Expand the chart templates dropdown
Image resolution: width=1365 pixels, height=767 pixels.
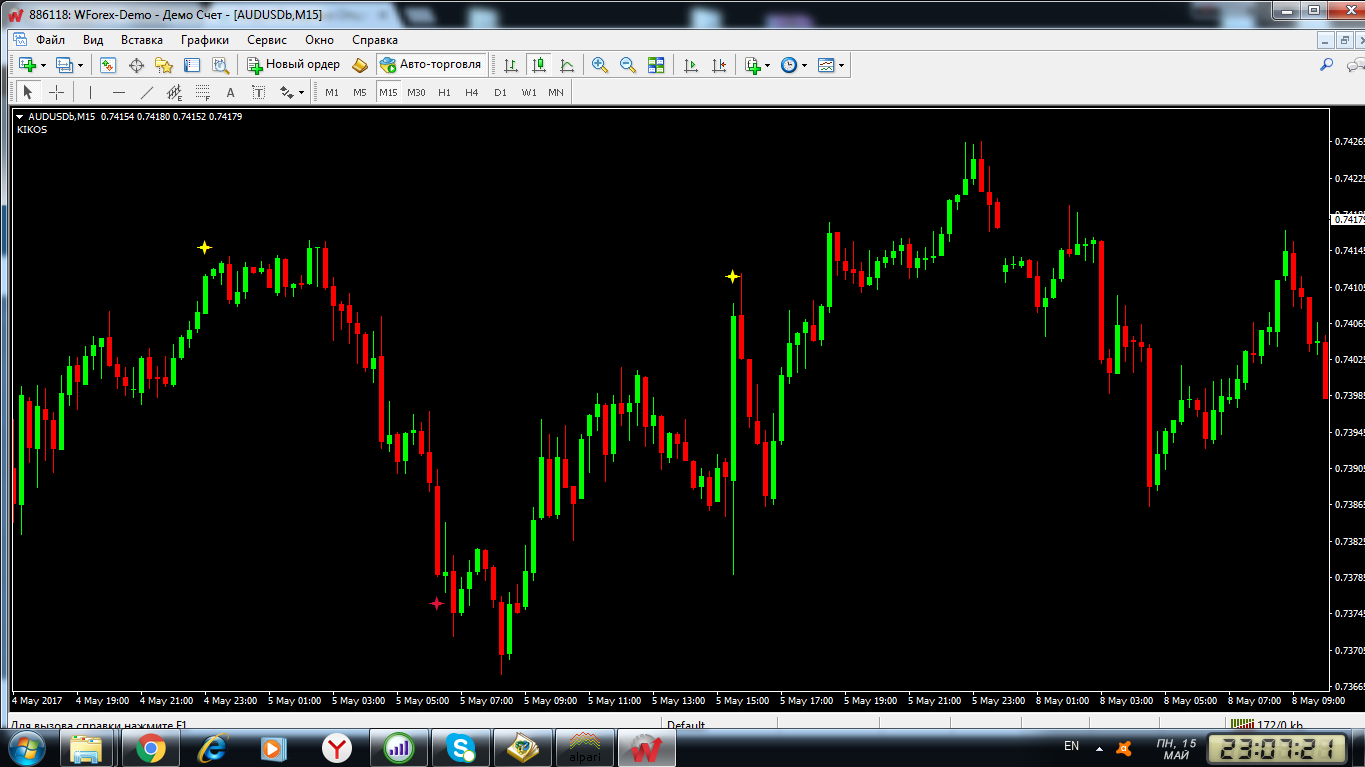[841, 65]
